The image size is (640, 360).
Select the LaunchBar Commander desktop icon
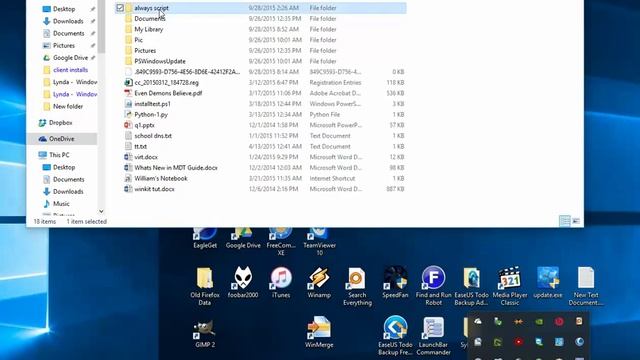(x=433, y=336)
